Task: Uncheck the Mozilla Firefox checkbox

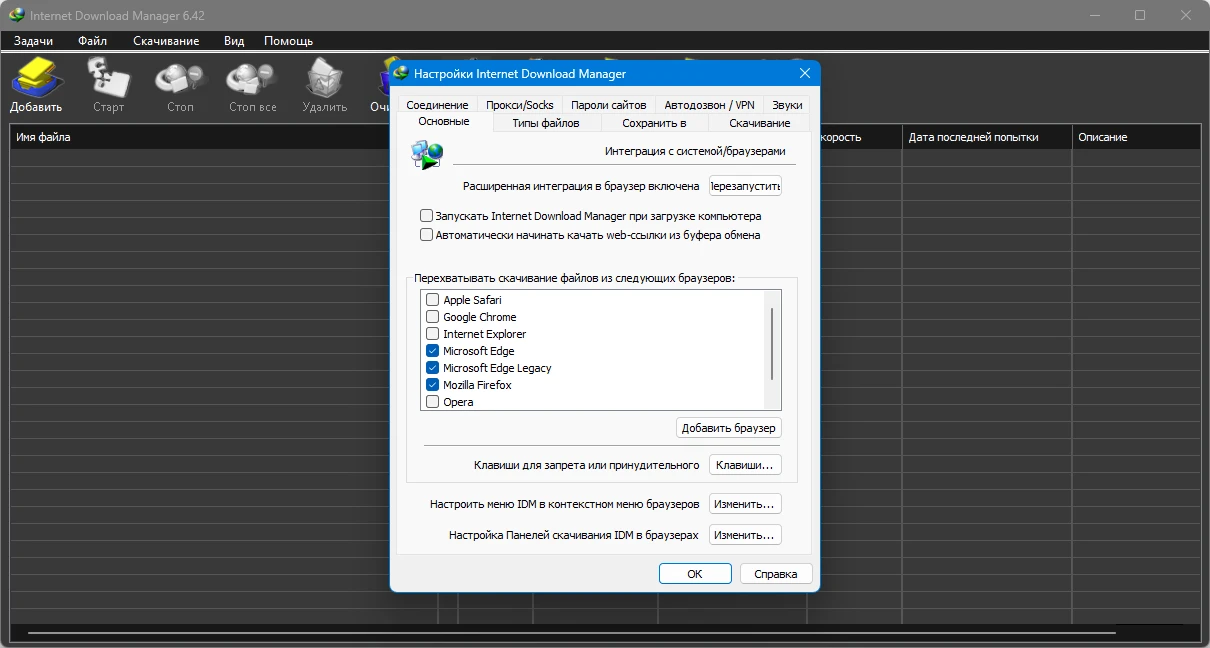Action: click(x=433, y=385)
